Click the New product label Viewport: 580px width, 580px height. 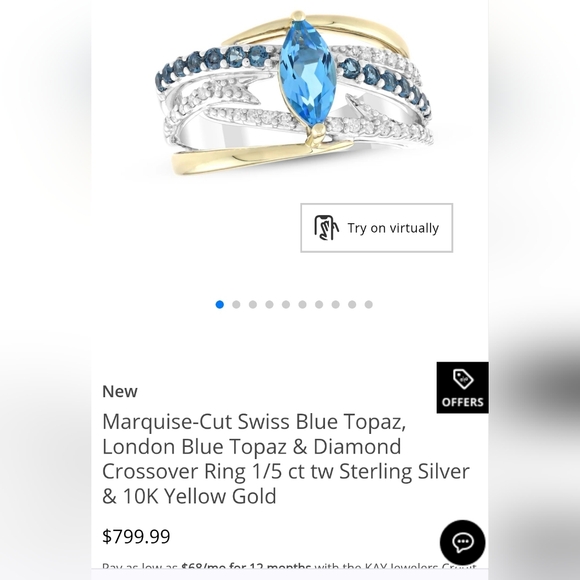click(120, 391)
